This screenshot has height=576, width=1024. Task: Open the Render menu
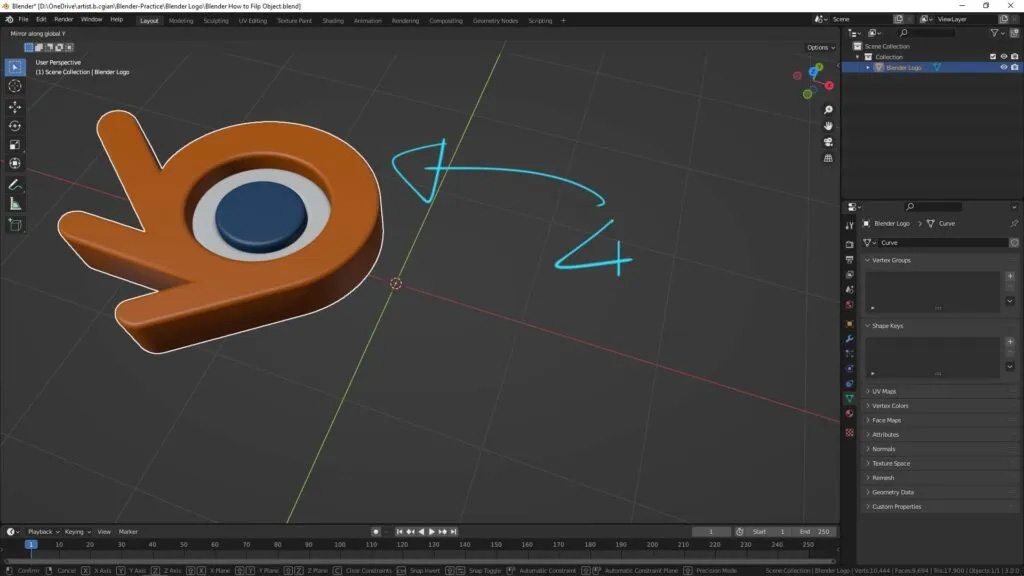[64, 18]
